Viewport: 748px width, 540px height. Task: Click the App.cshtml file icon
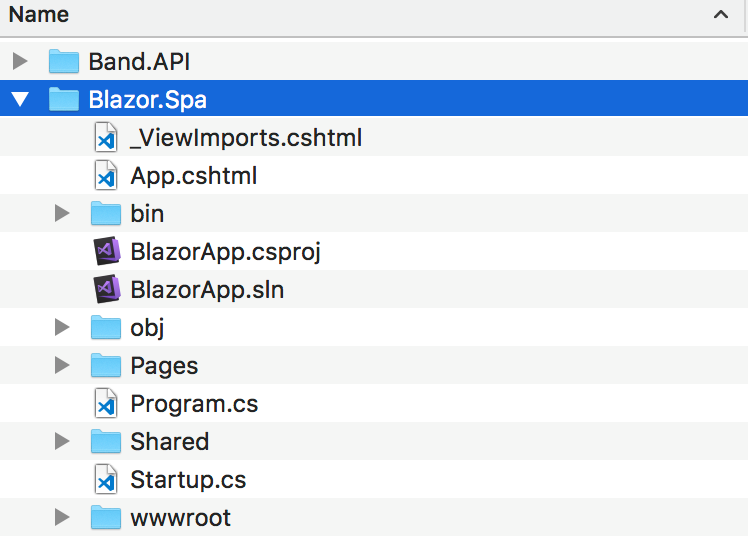point(106,176)
